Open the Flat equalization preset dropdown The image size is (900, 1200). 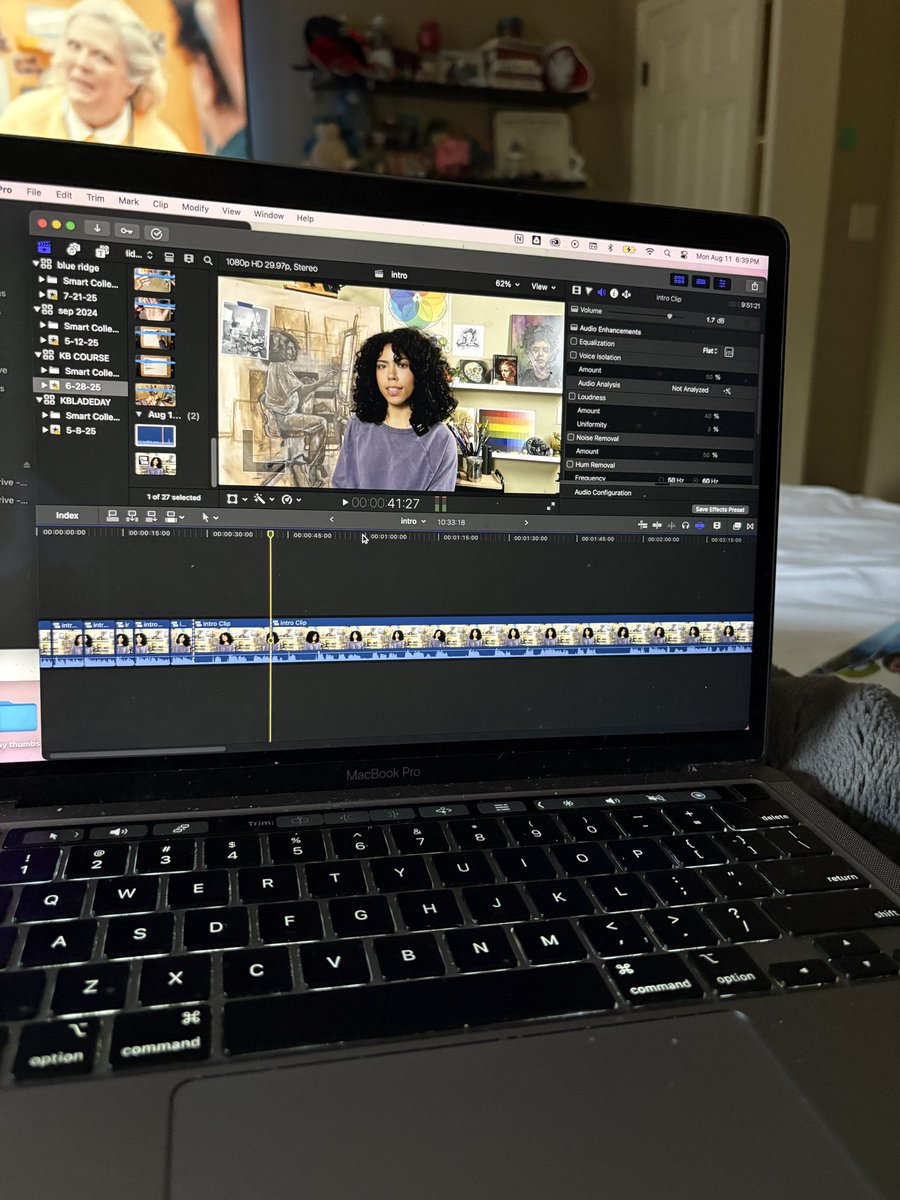[x=709, y=351]
